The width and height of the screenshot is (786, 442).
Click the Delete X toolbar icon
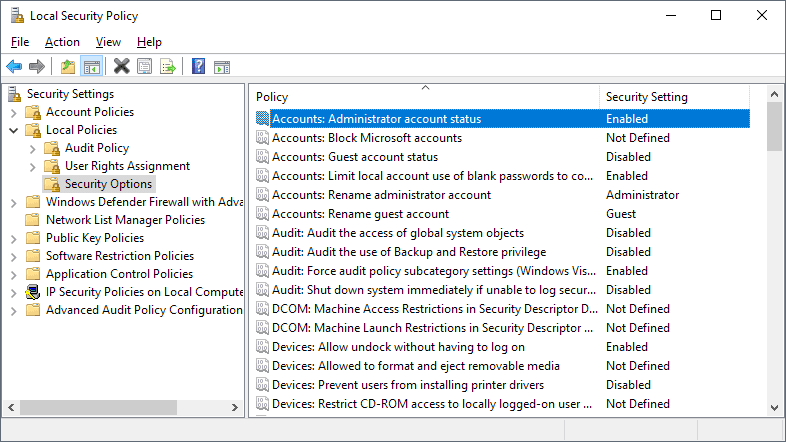121,66
